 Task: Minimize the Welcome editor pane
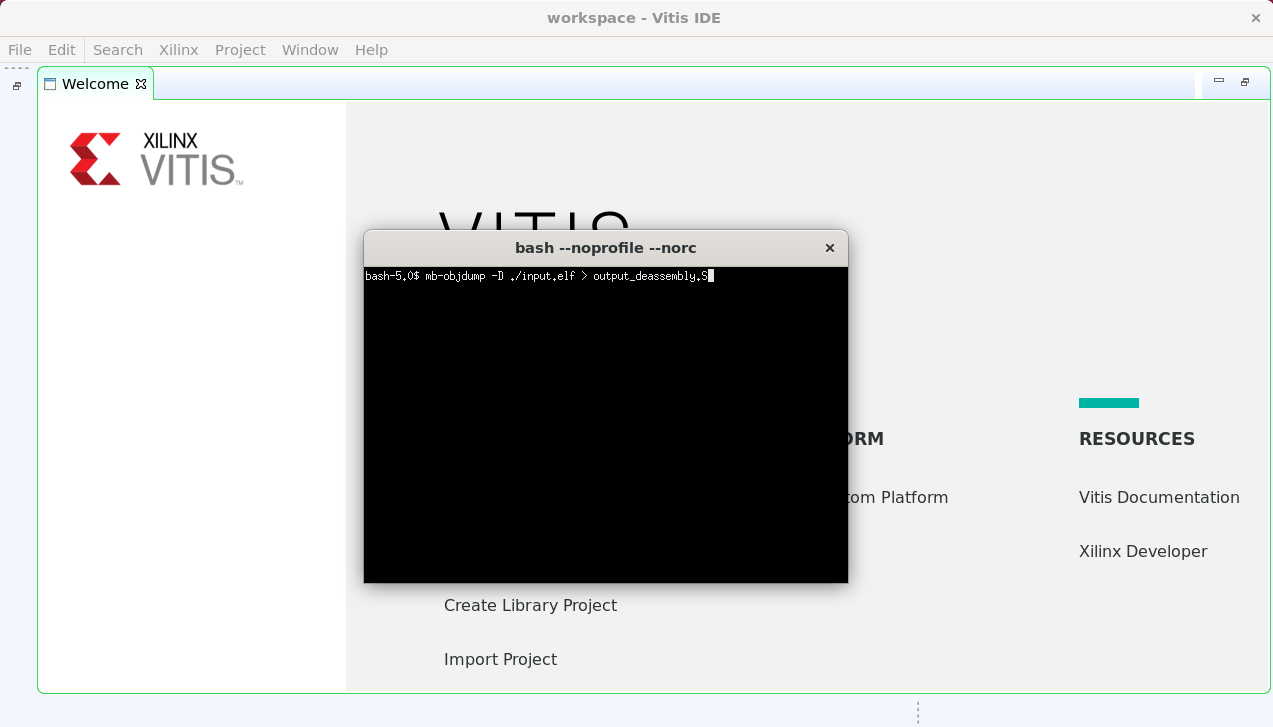point(1218,79)
